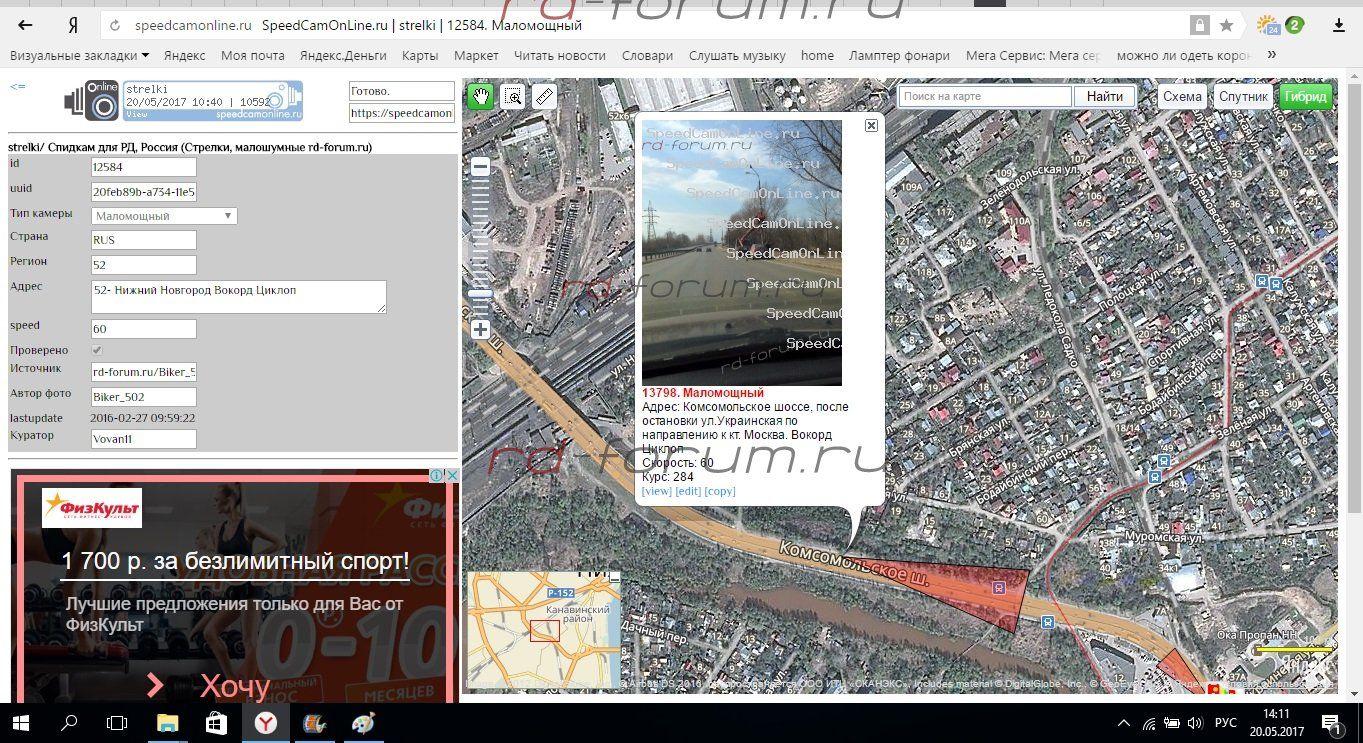Click the id field containing 12584
The width and height of the screenshot is (1363, 743).
[143, 167]
